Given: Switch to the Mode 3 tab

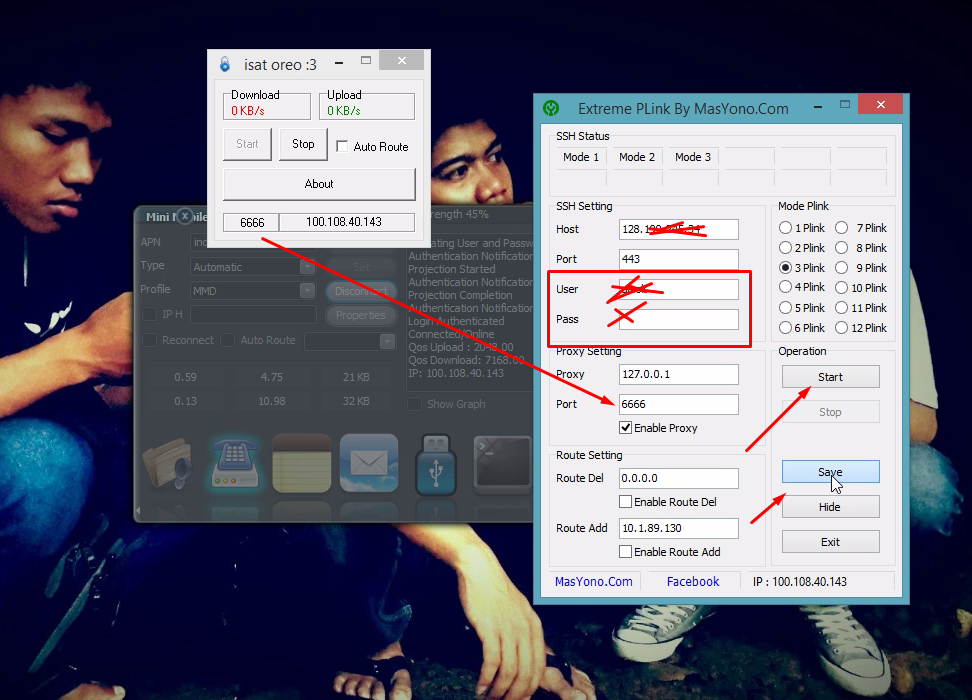Looking at the screenshot, I should tap(690, 157).
